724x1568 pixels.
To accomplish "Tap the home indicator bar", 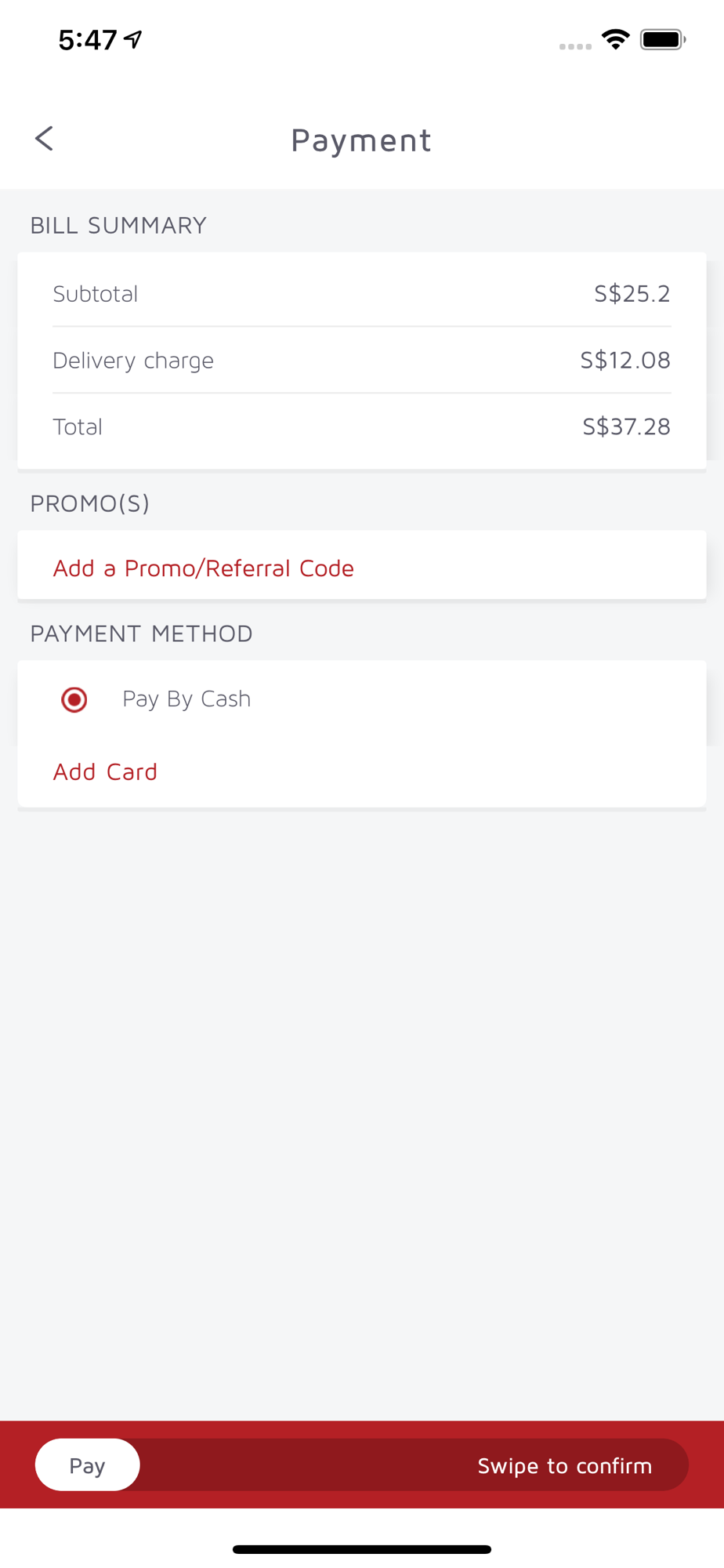I will pyautogui.click(x=362, y=1549).
